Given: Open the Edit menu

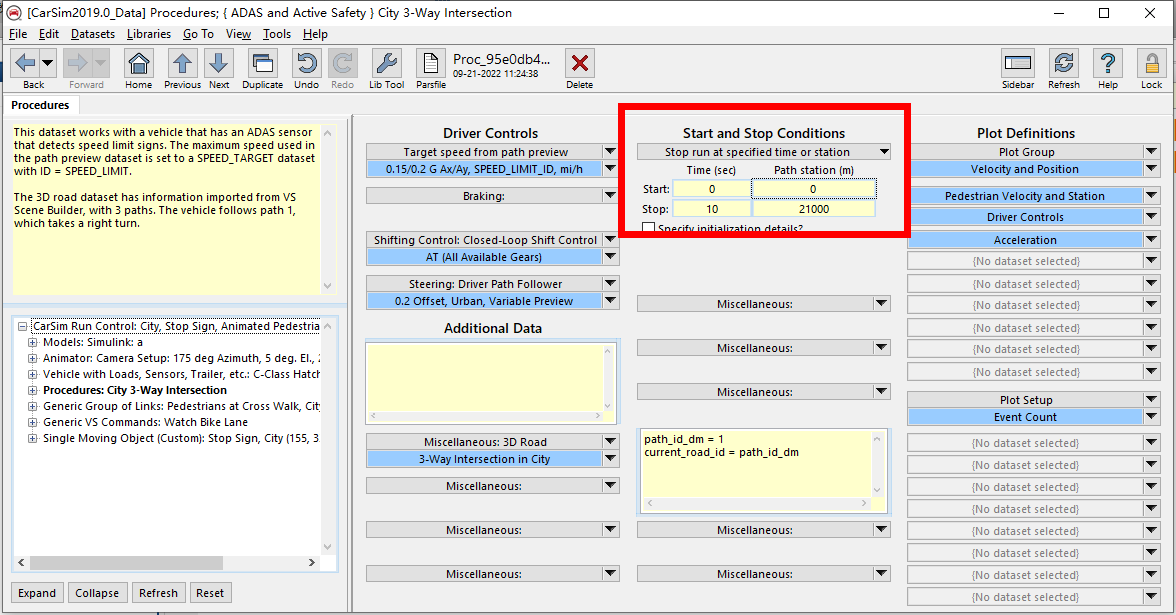Looking at the screenshot, I should tap(49, 34).
